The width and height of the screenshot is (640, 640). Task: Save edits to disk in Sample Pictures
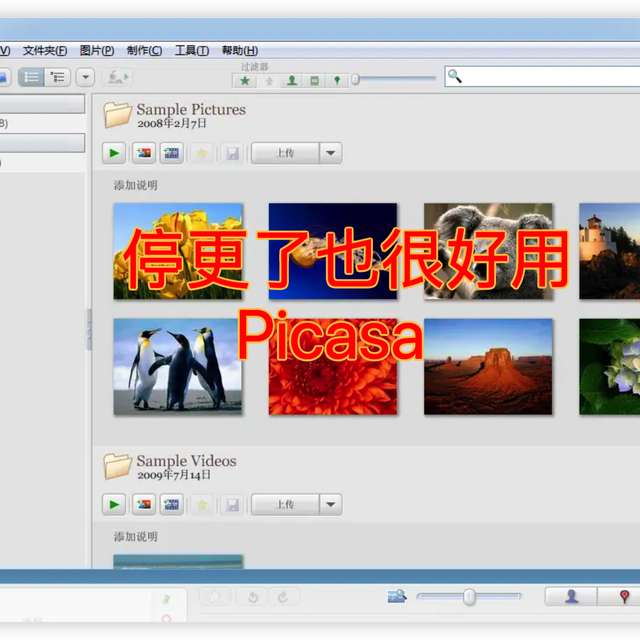coord(233,153)
